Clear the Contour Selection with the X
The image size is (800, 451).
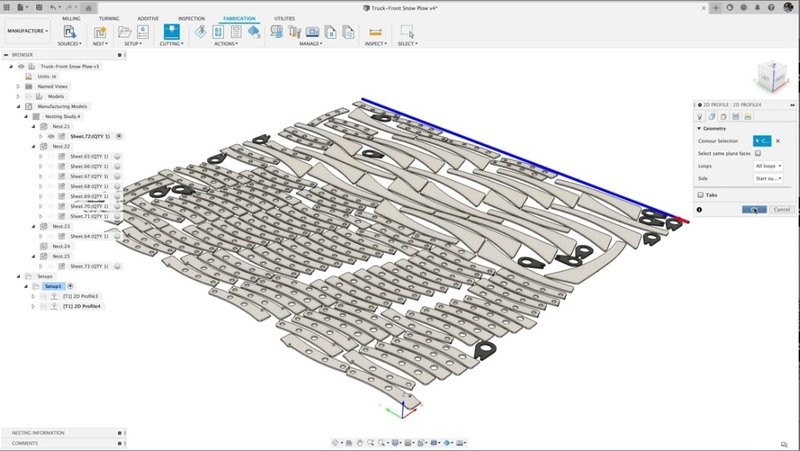click(x=778, y=141)
